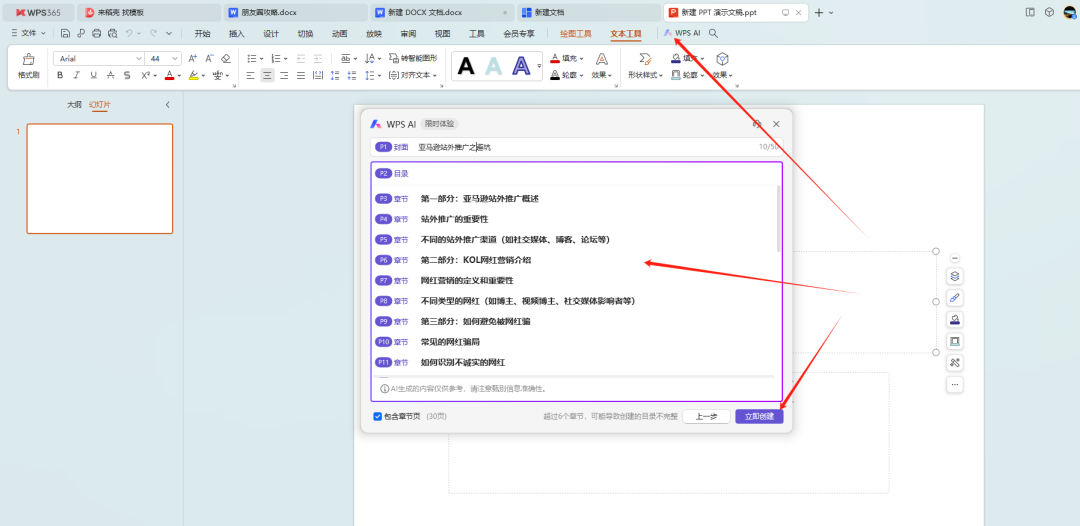The width and height of the screenshot is (1080, 526).
Task: Expand the numbered list dropdown
Action: (x=286, y=59)
